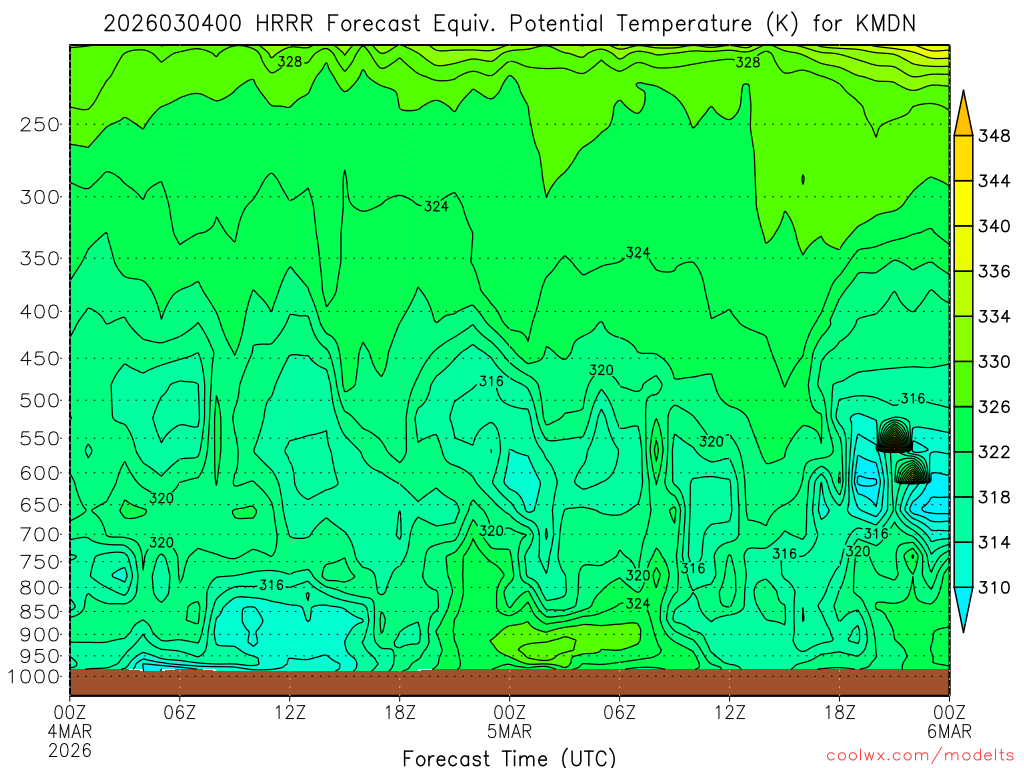Click the 318 colorbar value
Image resolution: width=1024 pixels, height=768 pixels.
pyautogui.click(x=994, y=497)
